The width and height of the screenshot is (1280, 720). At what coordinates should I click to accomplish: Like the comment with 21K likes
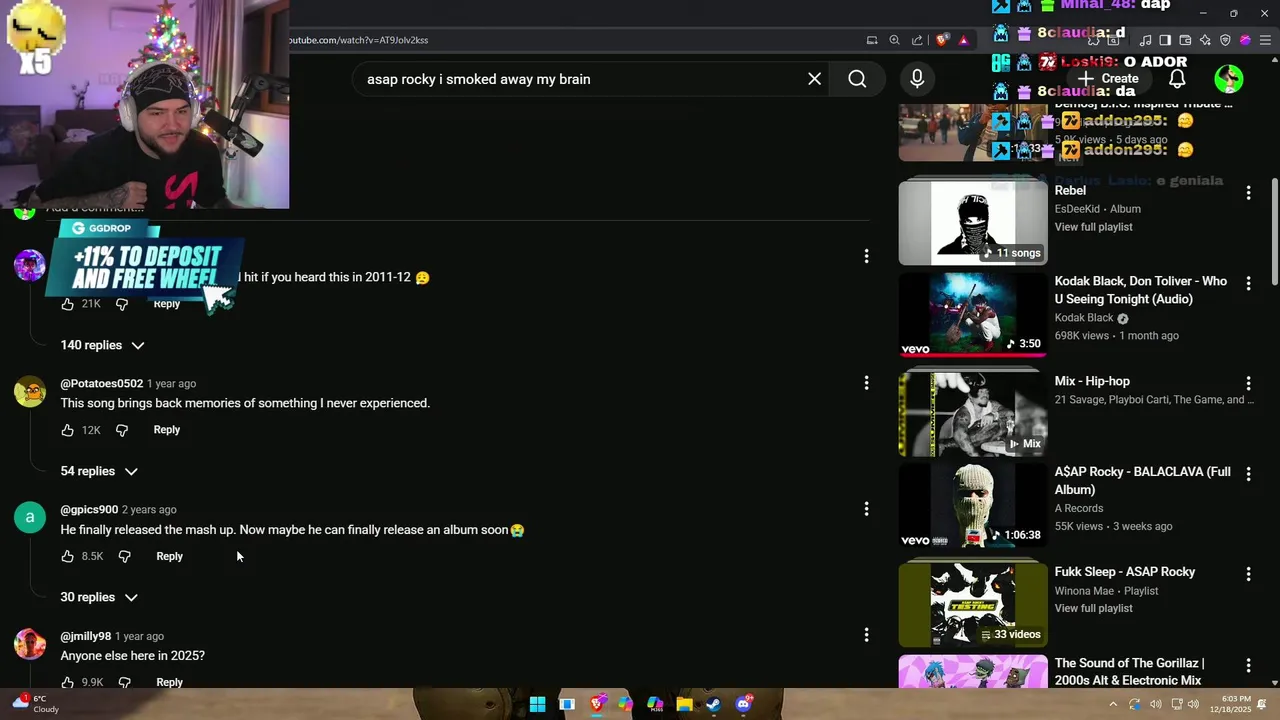tap(67, 304)
